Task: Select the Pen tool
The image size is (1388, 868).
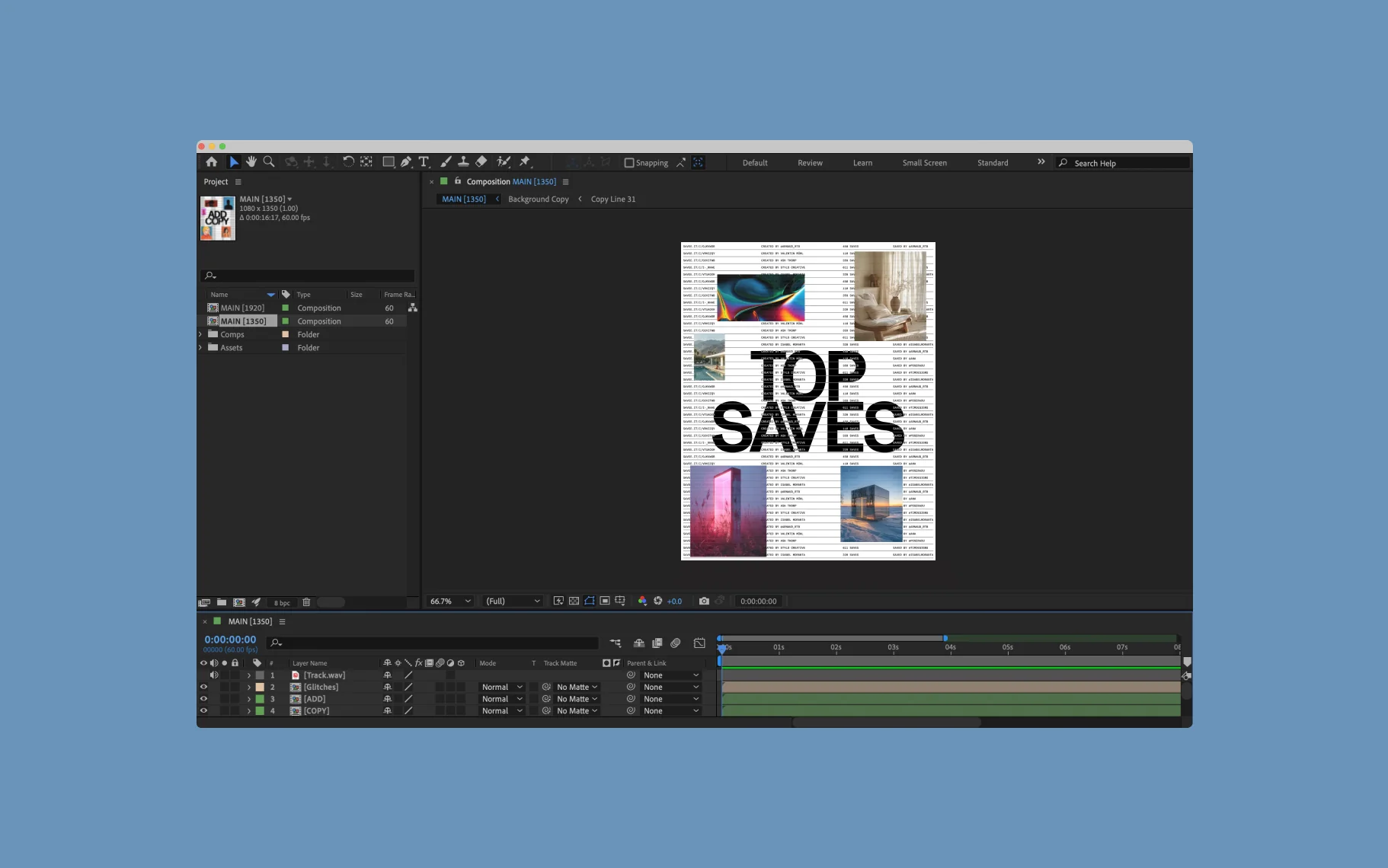Action: pyautogui.click(x=406, y=162)
